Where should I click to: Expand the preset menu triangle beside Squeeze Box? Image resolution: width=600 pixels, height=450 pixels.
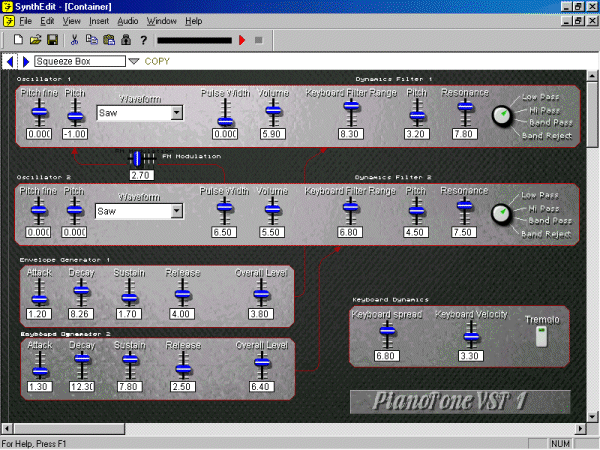[x=134, y=62]
